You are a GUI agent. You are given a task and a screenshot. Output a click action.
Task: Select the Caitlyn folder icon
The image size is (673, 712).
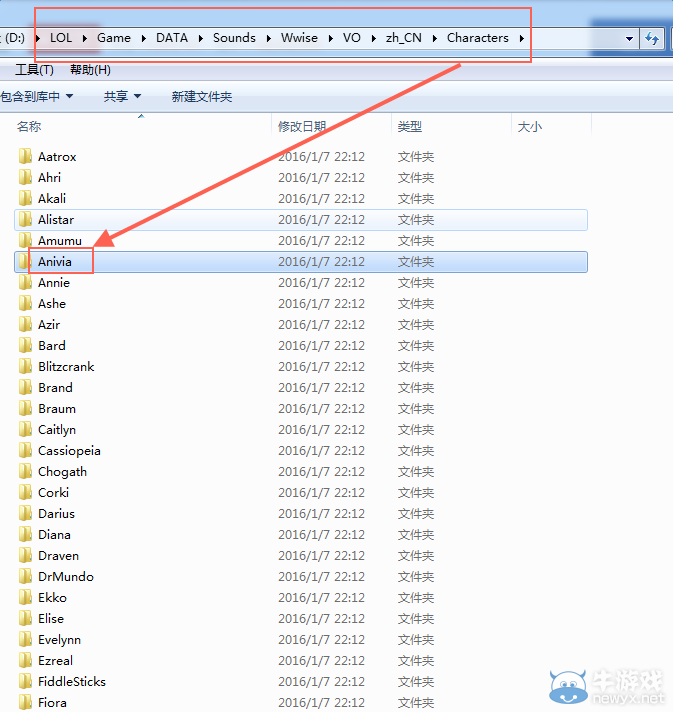click(25, 430)
